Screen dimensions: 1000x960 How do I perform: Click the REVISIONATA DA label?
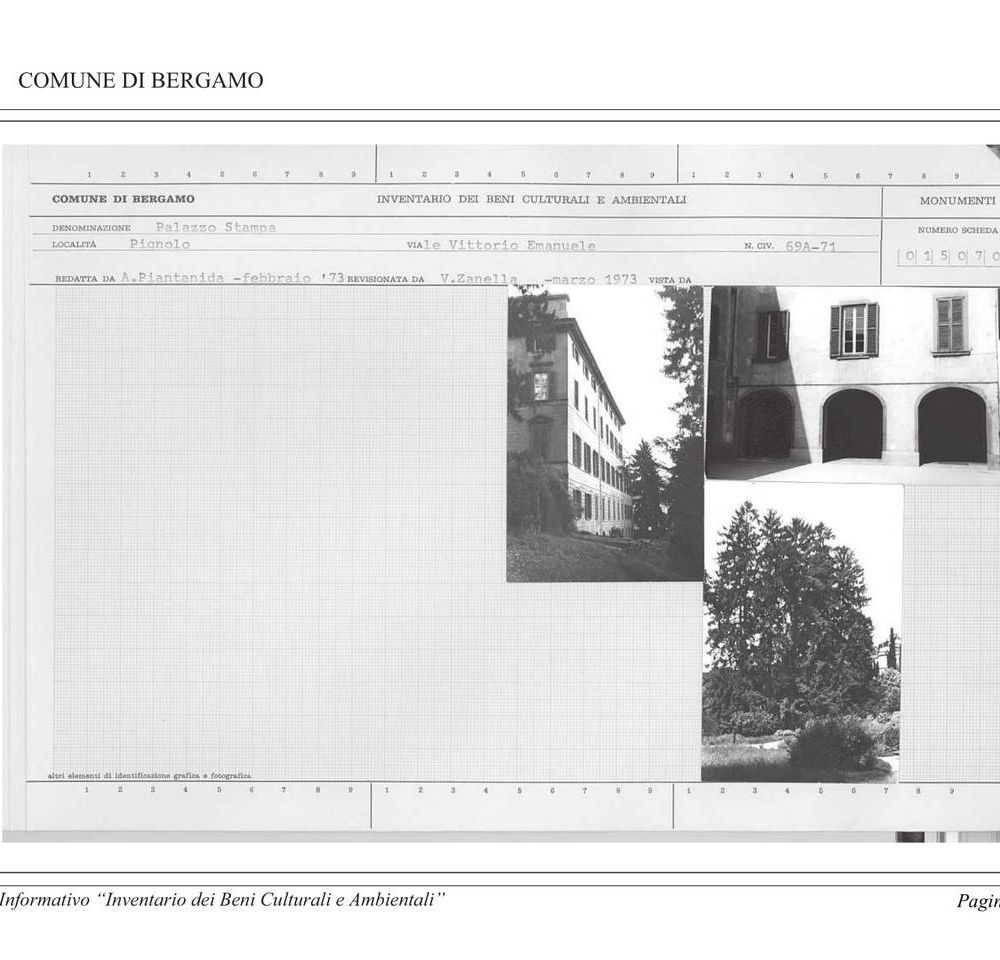(385, 279)
